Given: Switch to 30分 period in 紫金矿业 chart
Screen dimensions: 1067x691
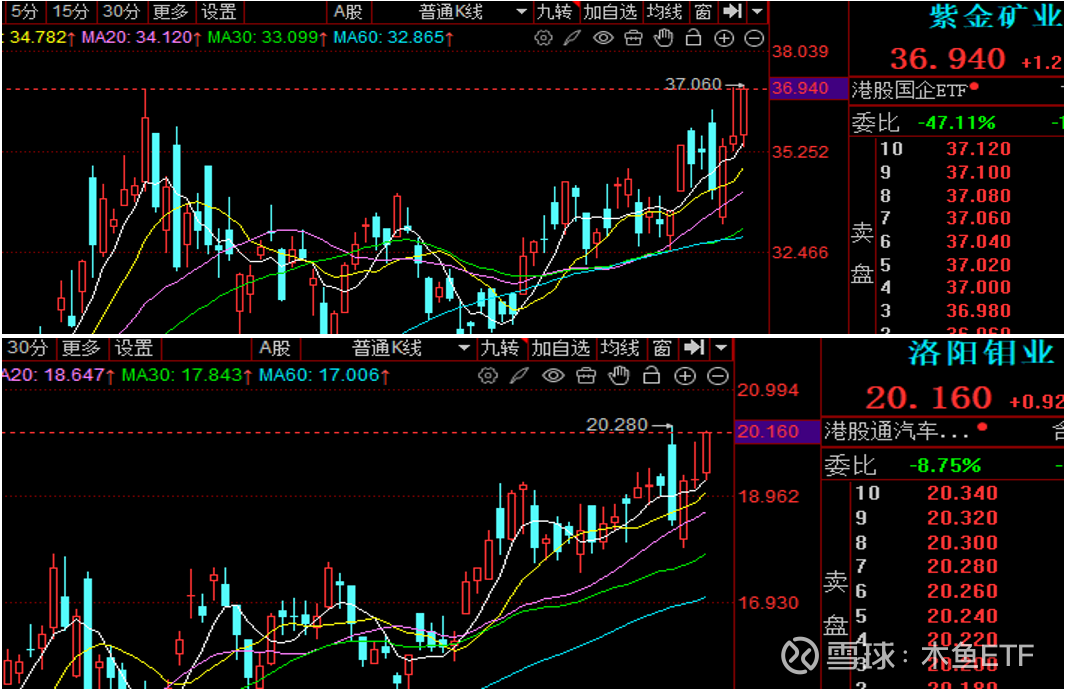Looking at the screenshot, I should pos(121,12).
